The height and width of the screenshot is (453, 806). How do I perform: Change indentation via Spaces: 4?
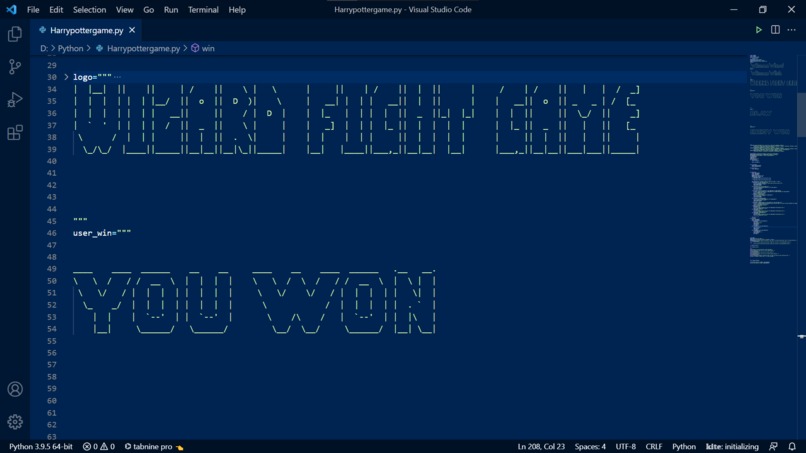tap(590, 446)
